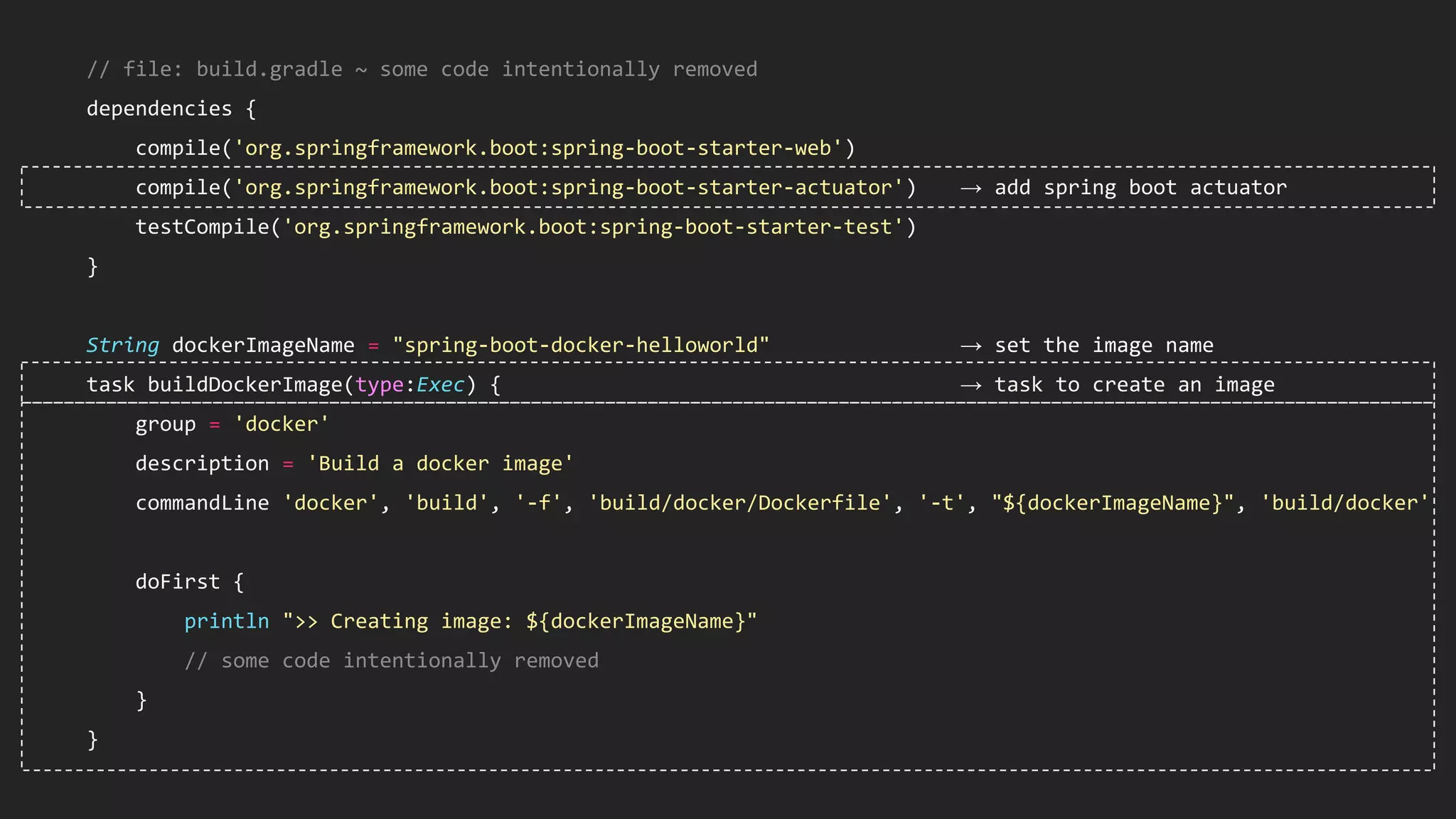The width and height of the screenshot is (1456, 819).
Task: Click 'task buildDockerImage' declaration
Action: [294, 385]
